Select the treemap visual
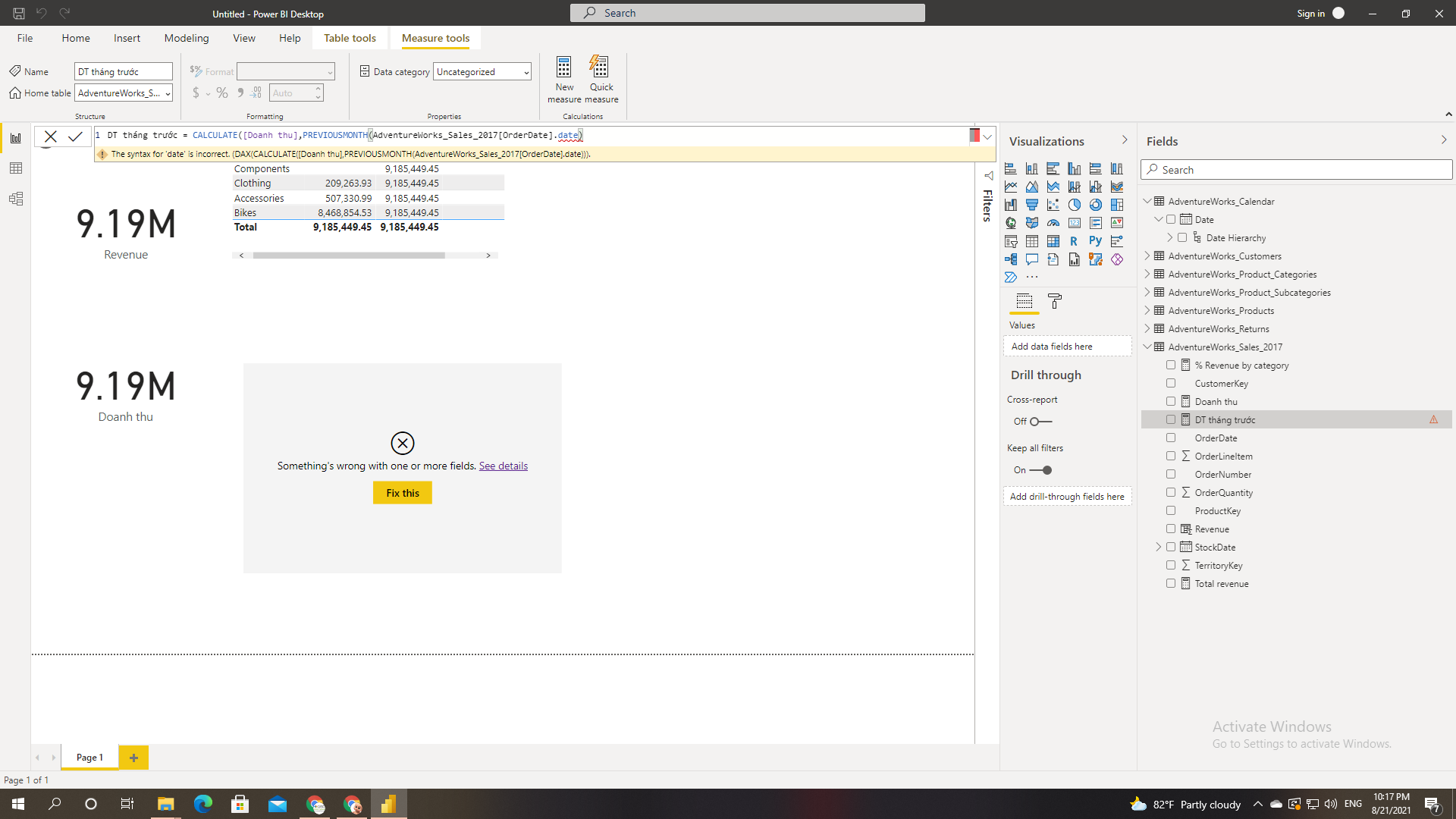Viewport: 1456px width, 819px height. click(1117, 205)
